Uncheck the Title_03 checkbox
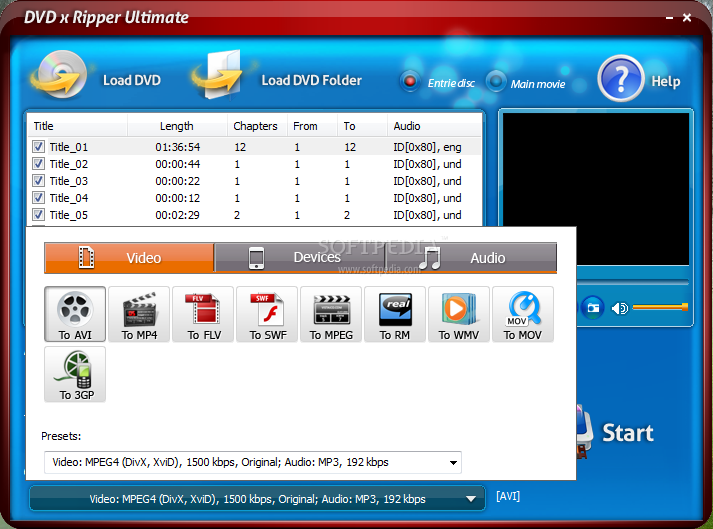This screenshot has width=713, height=529. tap(39, 181)
